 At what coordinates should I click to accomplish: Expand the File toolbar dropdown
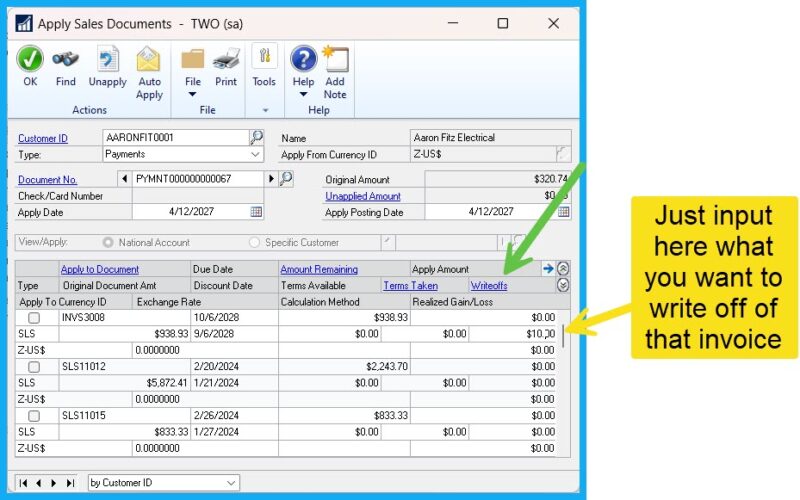(193, 96)
